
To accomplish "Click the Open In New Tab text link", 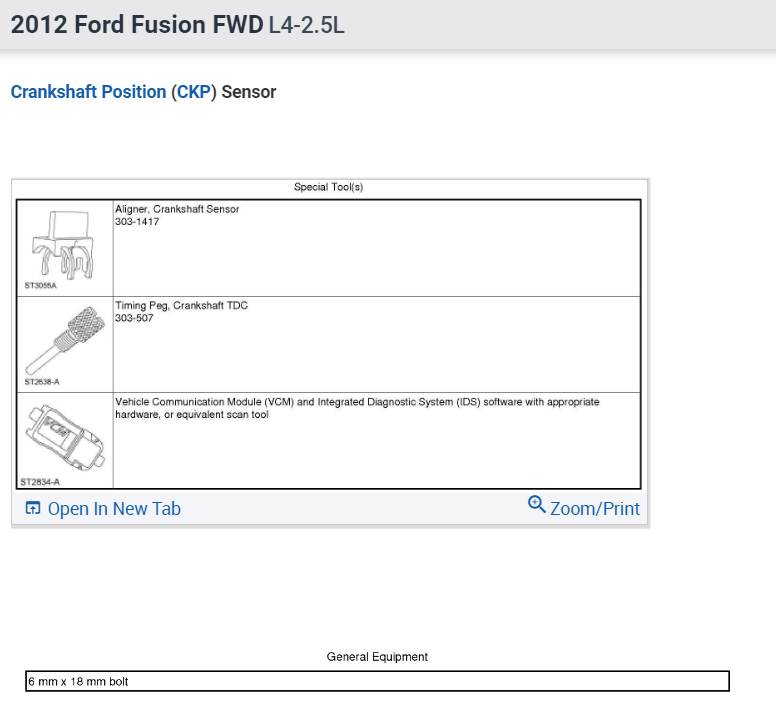I will pos(114,509).
